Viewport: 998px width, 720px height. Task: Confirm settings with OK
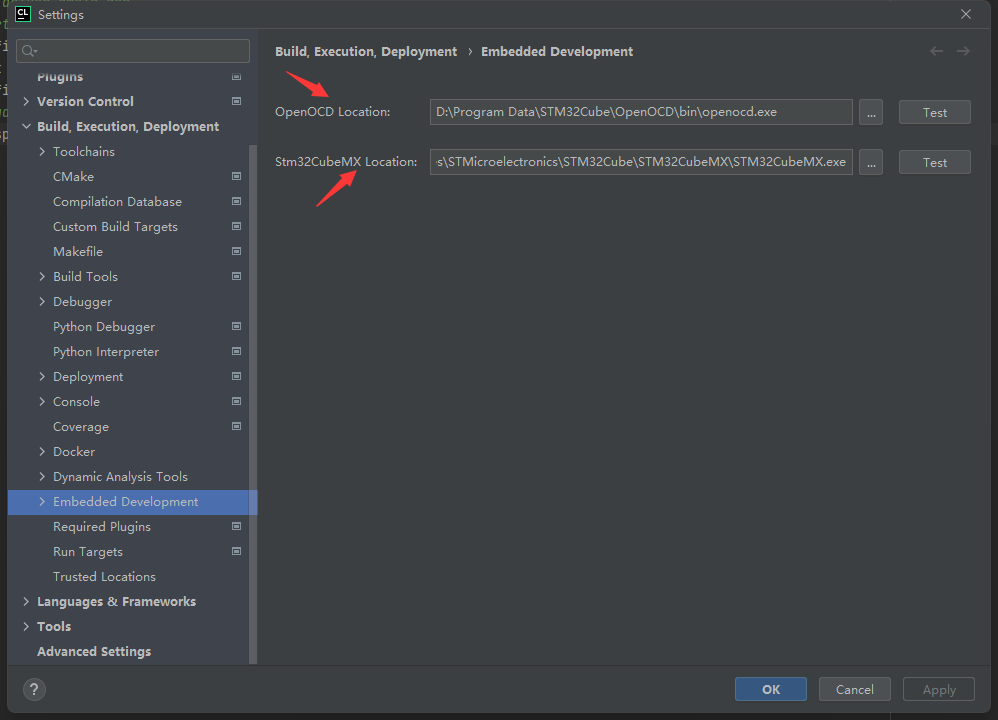771,689
